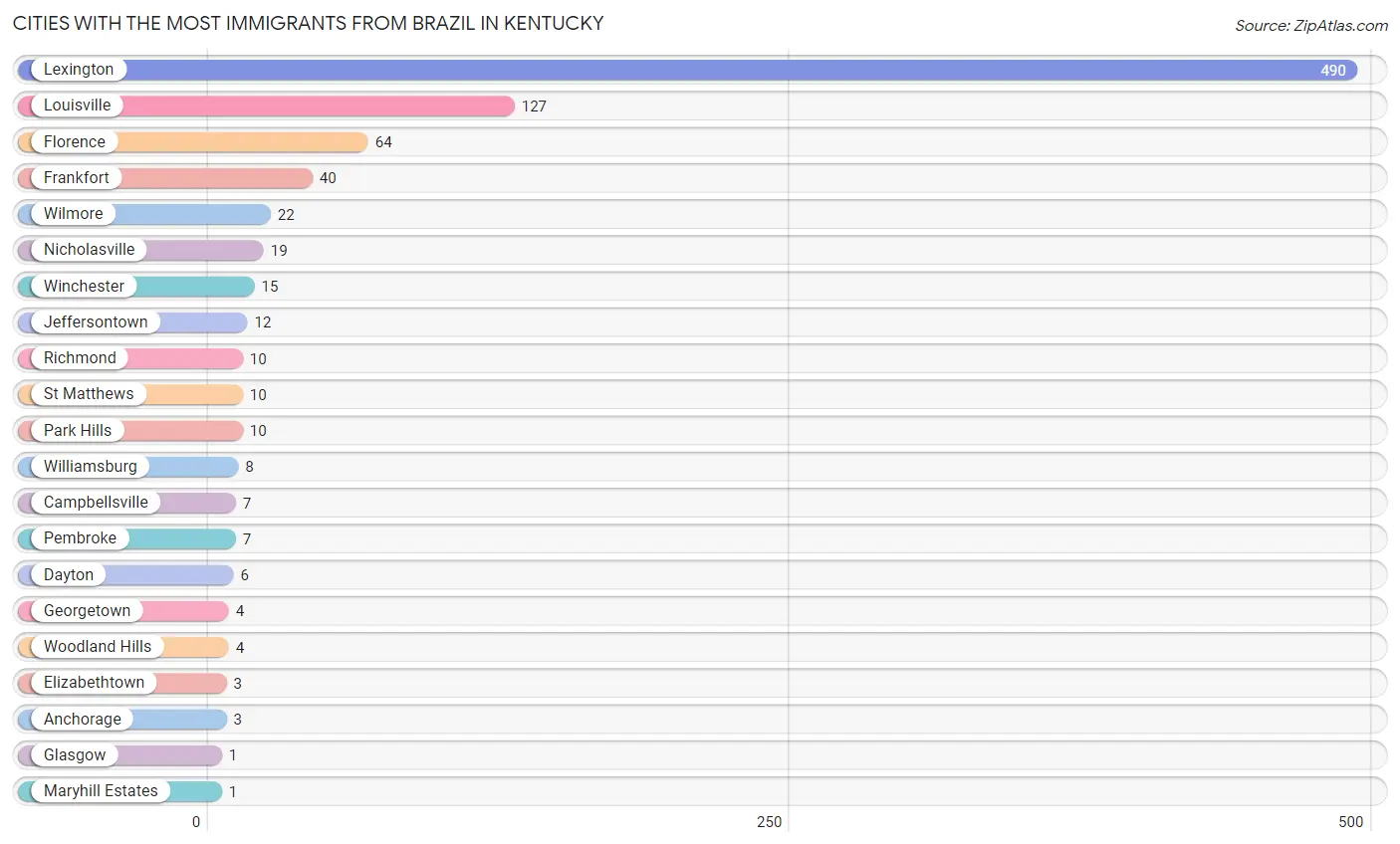The image size is (1400, 844).
Task: Click the 22 value next to Wilmore
Action: click(286, 215)
